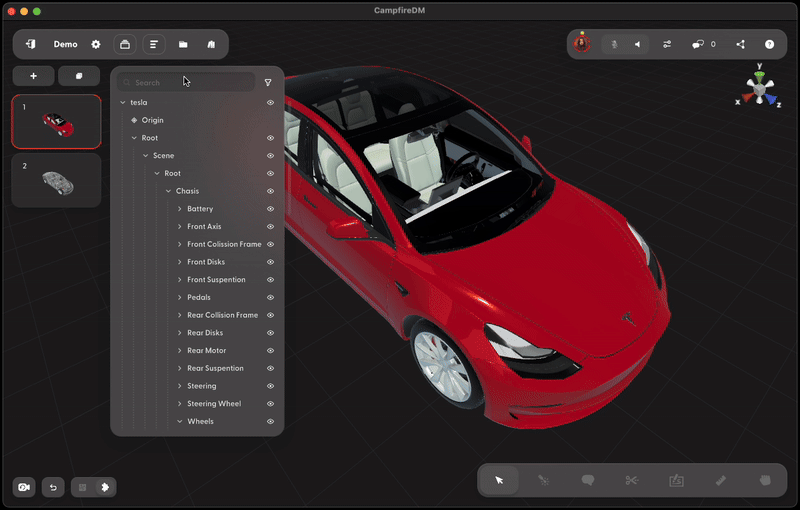Toggle eye icon for Steering Wheel
The width and height of the screenshot is (800, 510).
coord(270,404)
